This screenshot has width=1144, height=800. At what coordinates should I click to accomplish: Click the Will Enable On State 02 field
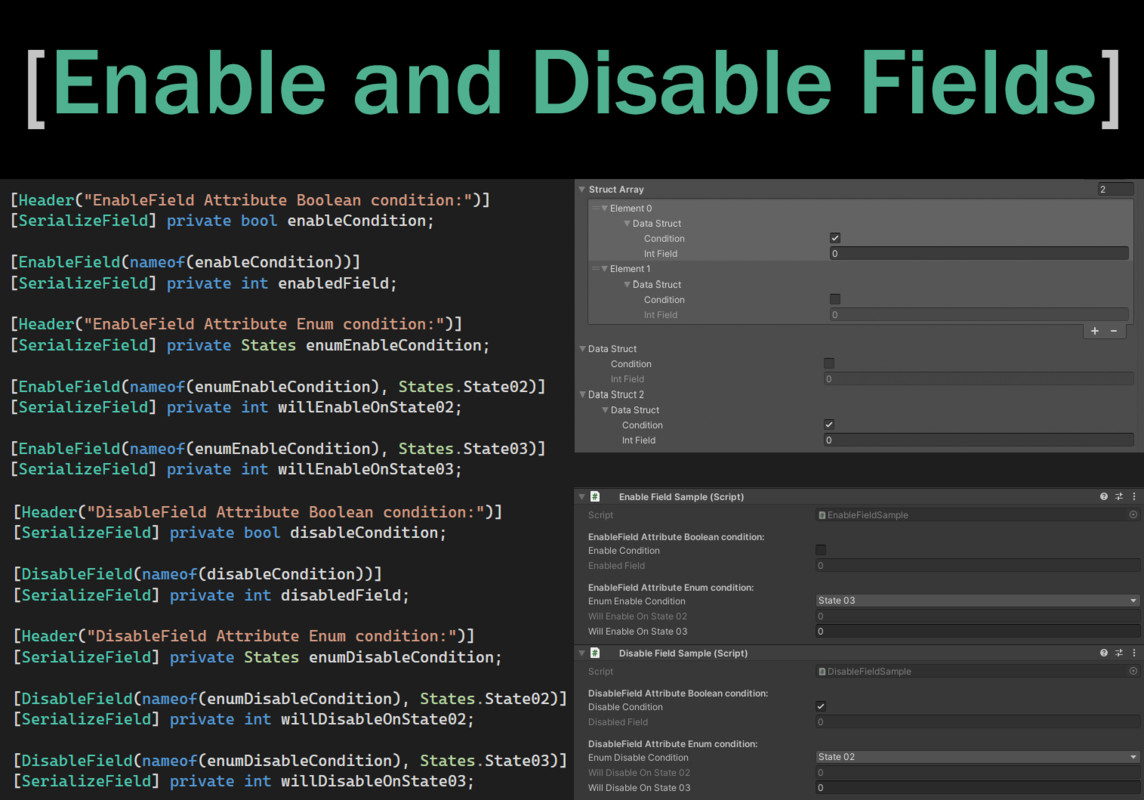(977, 616)
